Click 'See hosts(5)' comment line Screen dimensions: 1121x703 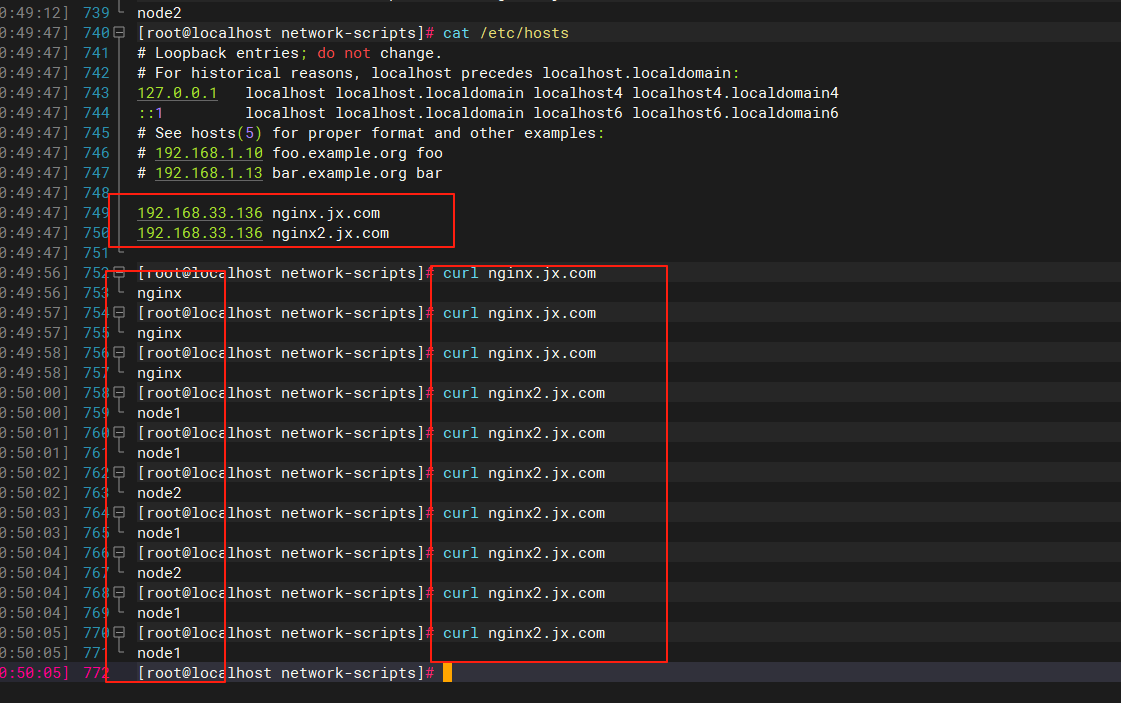pos(370,133)
